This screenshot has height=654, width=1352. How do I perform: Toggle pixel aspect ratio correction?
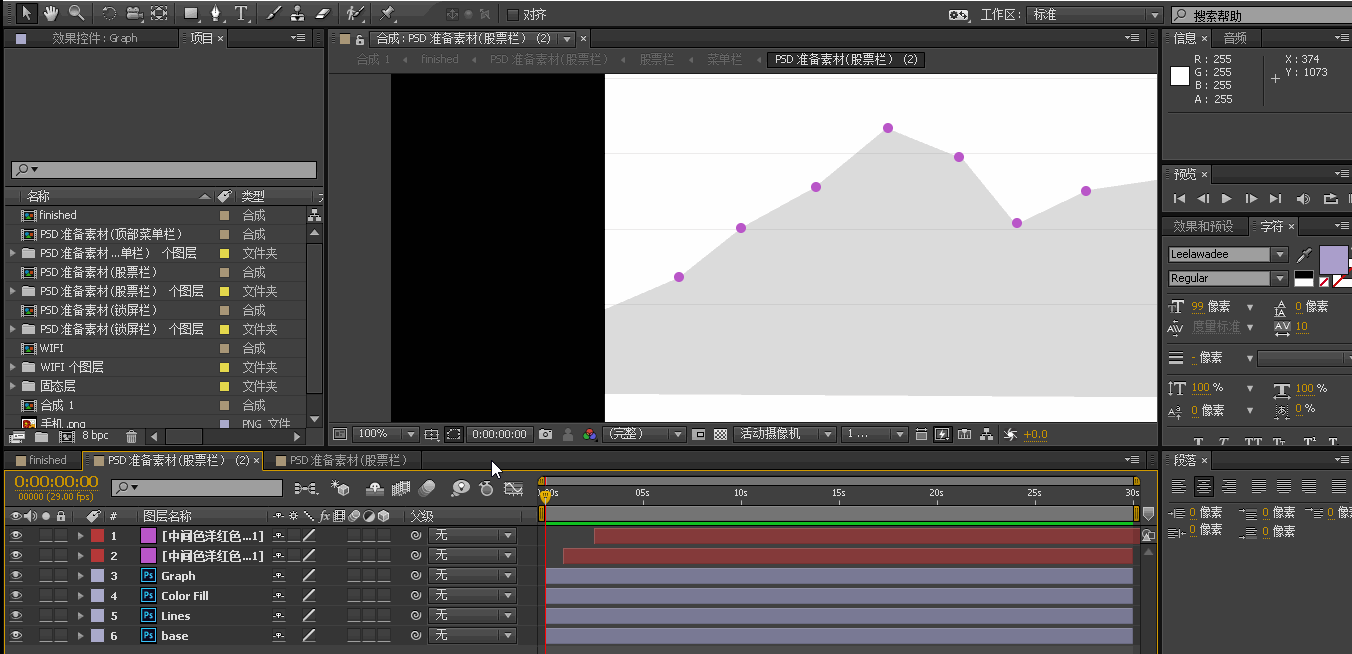[920, 434]
